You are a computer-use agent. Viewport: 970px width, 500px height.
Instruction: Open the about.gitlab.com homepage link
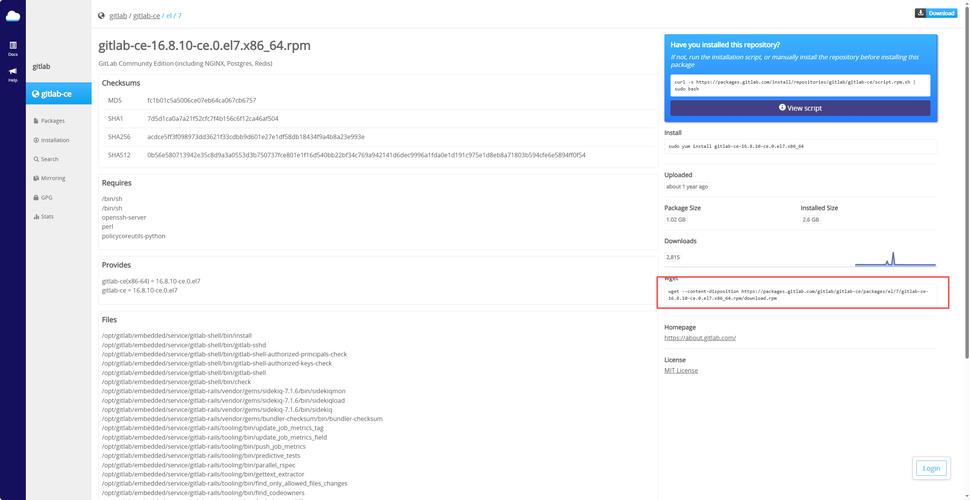point(700,338)
